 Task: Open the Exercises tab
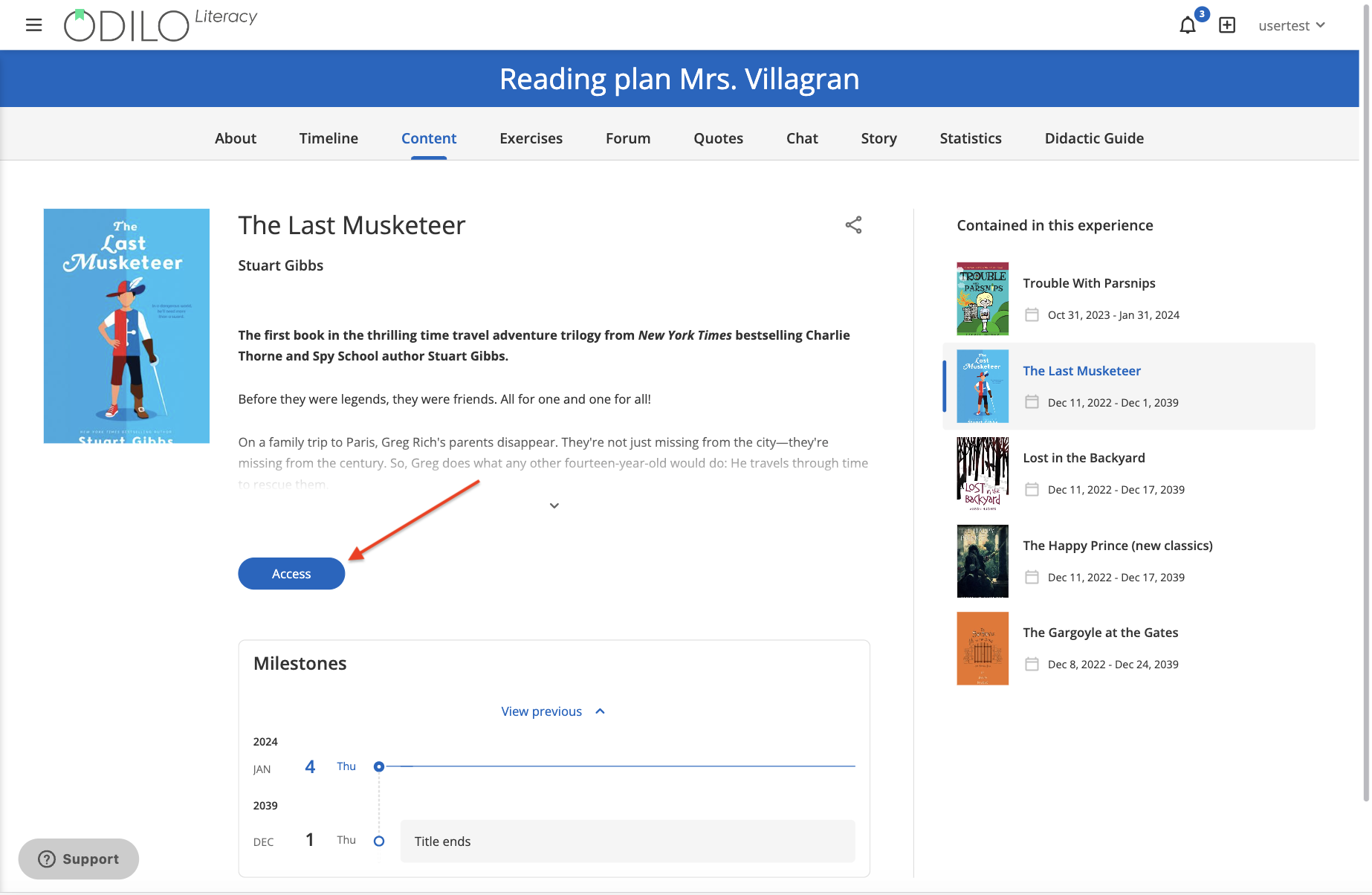(531, 138)
